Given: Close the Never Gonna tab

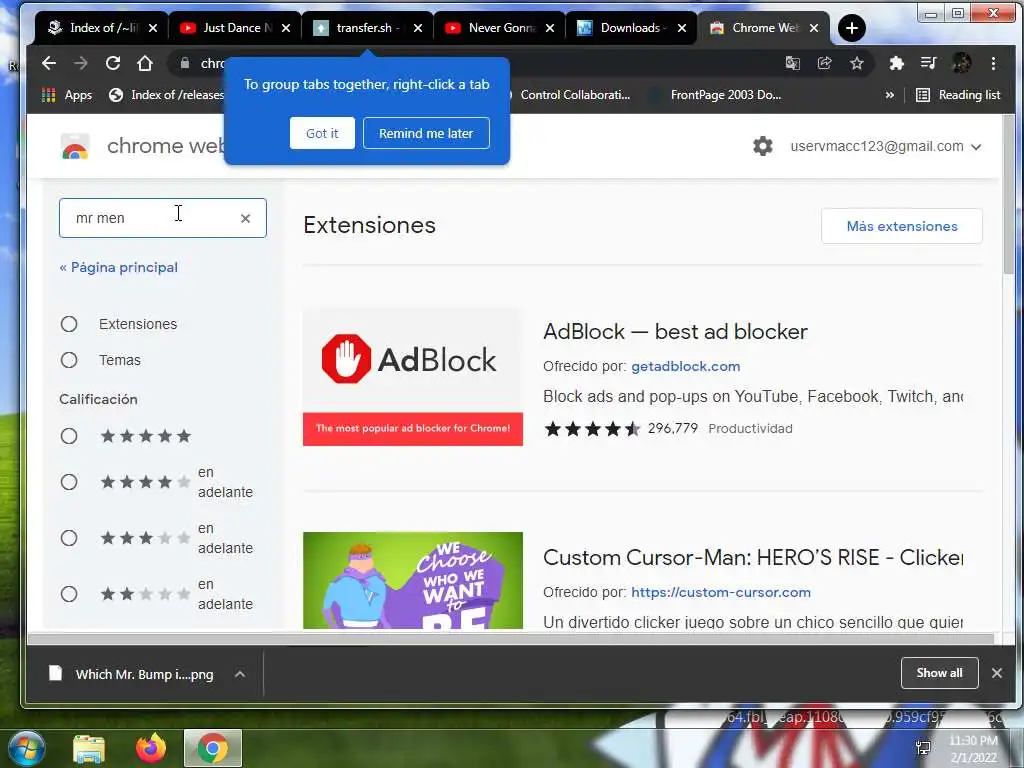Looking at the screenshot, I should tap(550, 28).
